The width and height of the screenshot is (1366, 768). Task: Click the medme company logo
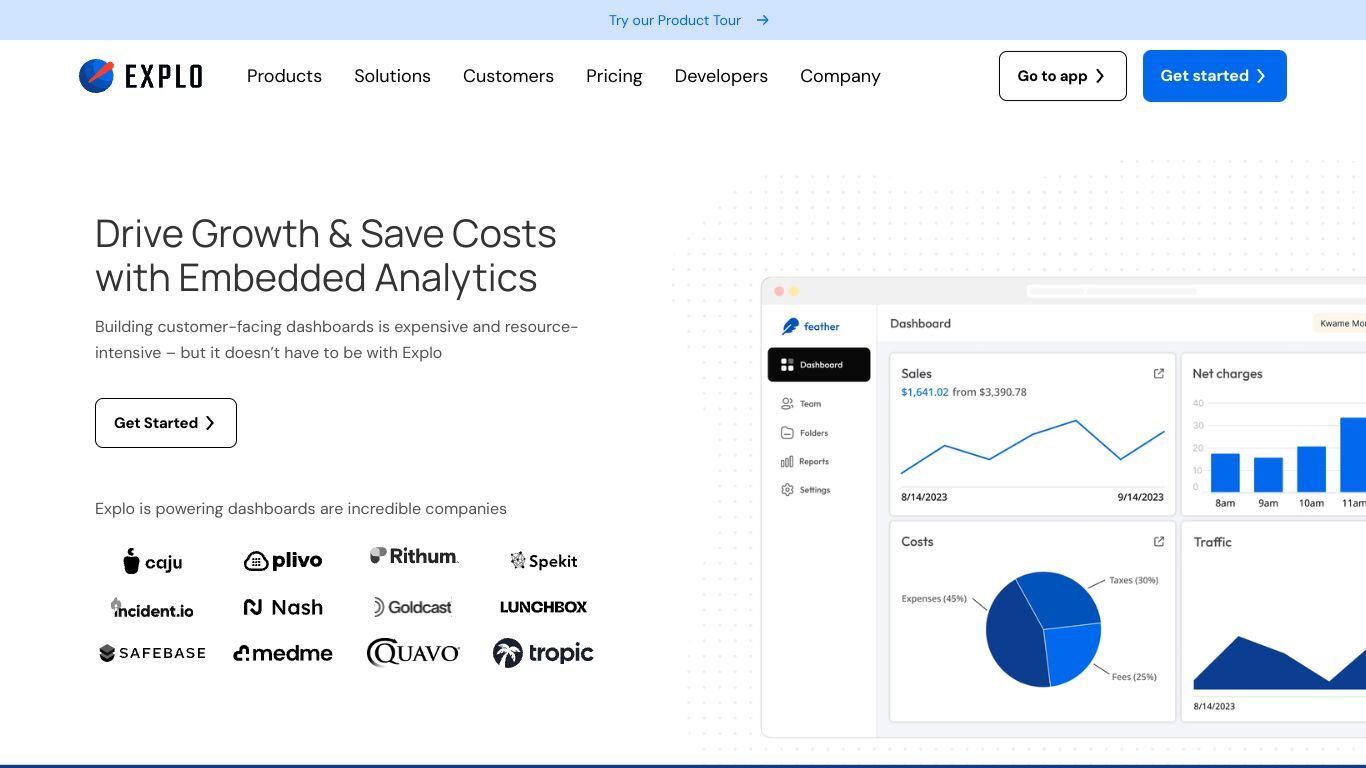(283, 653)
